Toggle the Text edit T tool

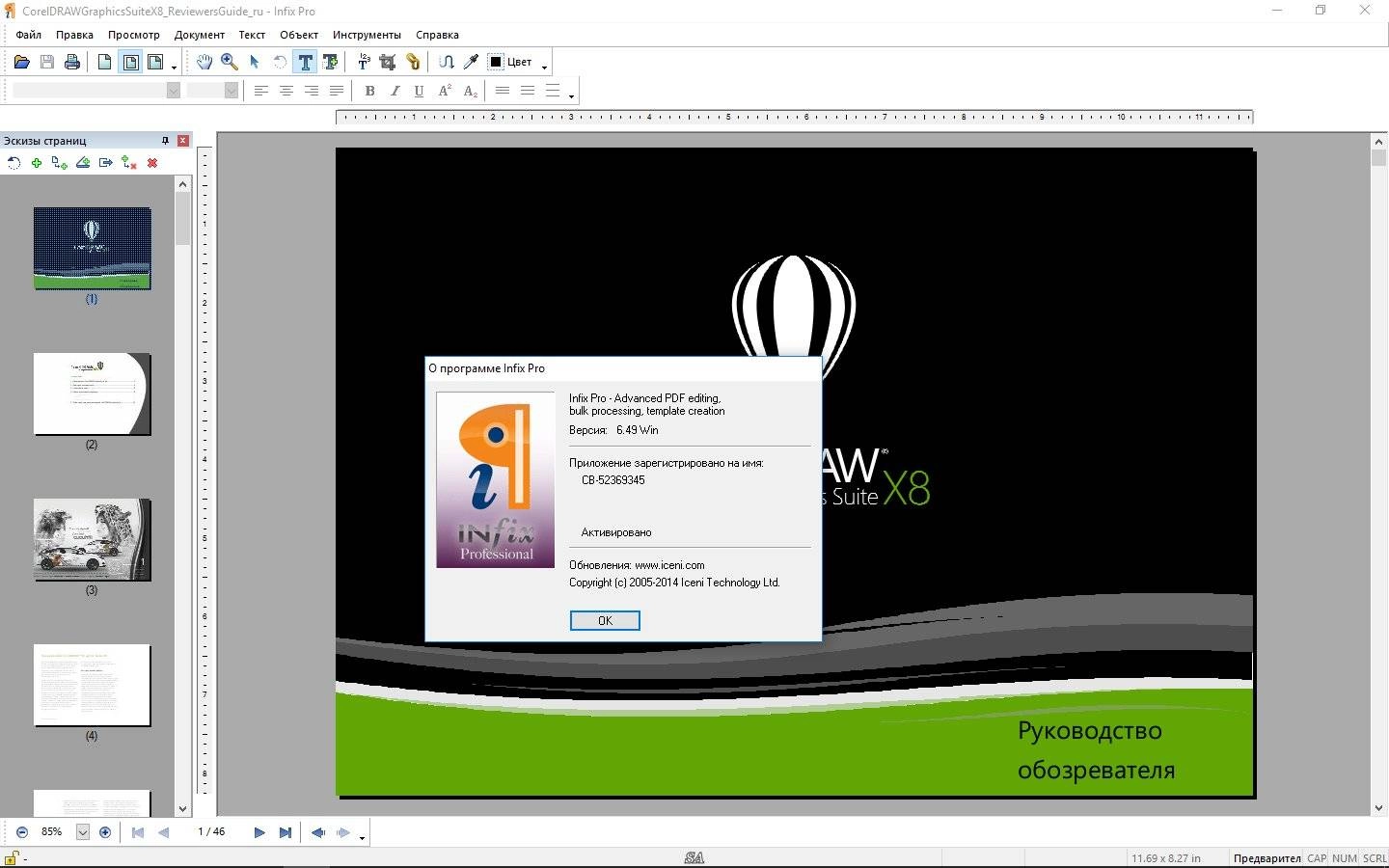(305, 62)
